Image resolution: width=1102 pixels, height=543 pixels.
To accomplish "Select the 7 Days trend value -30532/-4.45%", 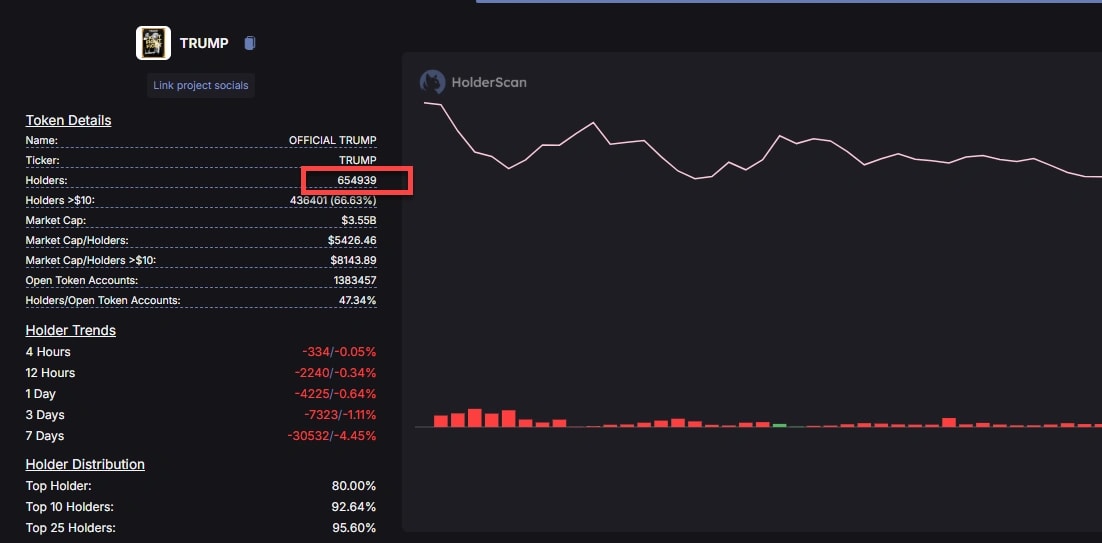I will (x=332, y=436).
